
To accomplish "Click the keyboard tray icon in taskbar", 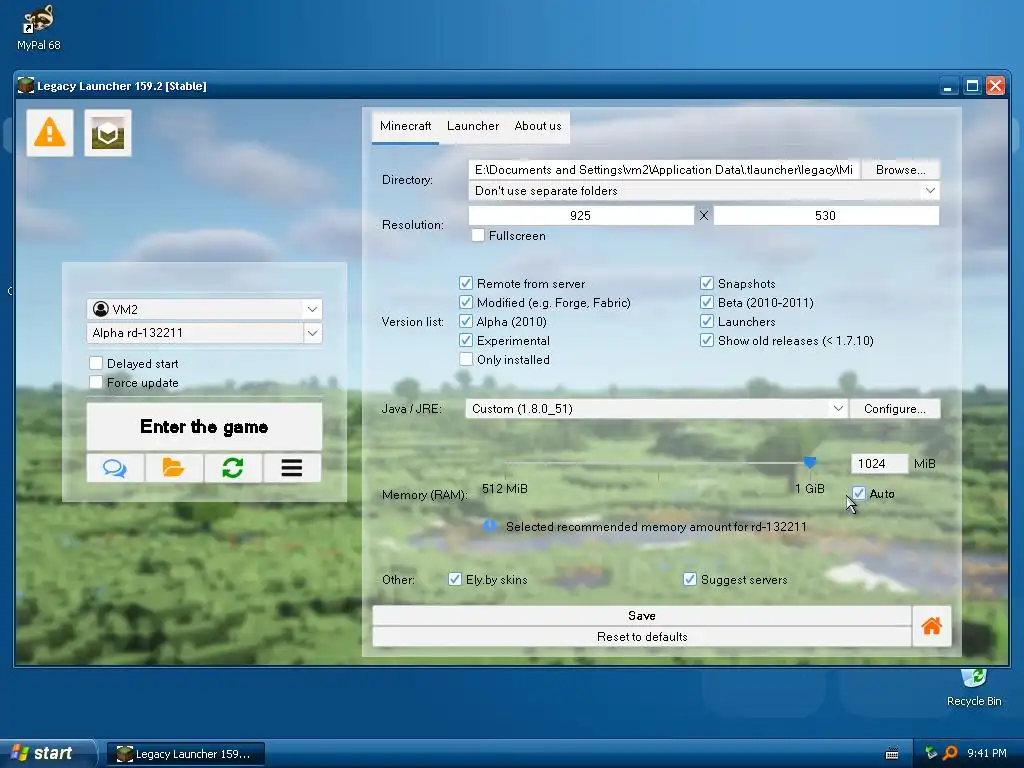I will 891,754.
